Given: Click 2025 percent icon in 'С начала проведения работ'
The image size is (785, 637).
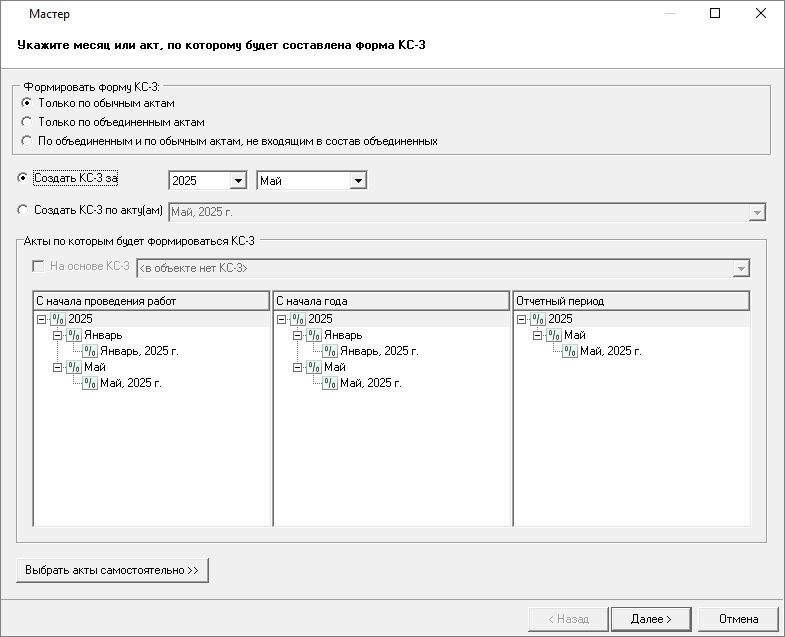Looking at the screenshot, I should point(58,319).
